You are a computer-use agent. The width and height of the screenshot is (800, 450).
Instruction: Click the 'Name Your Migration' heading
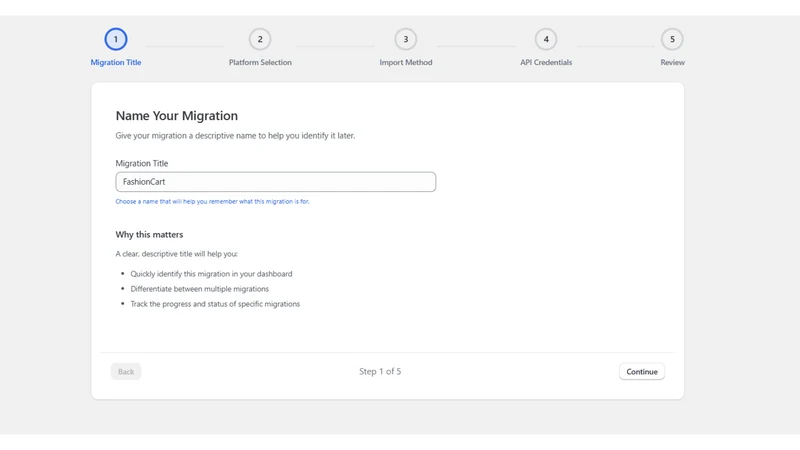point(177,116)
